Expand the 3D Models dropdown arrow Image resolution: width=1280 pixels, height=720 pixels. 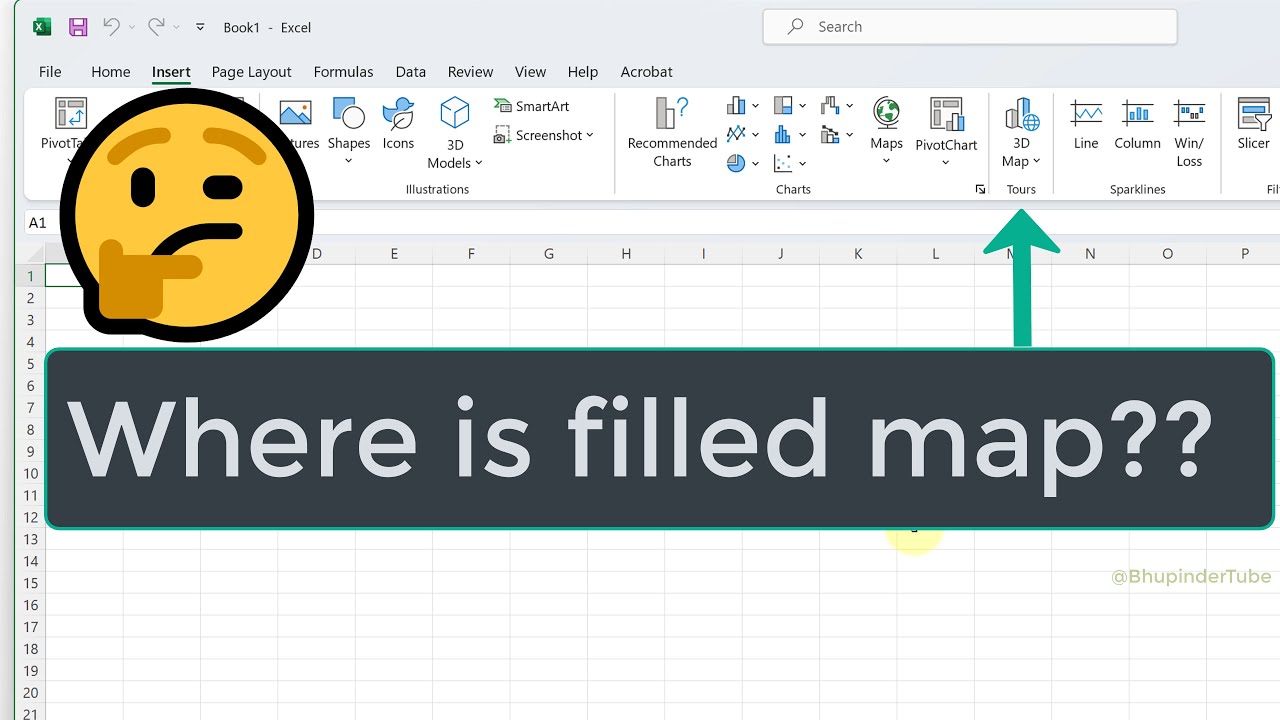click(x=479, y=163)
